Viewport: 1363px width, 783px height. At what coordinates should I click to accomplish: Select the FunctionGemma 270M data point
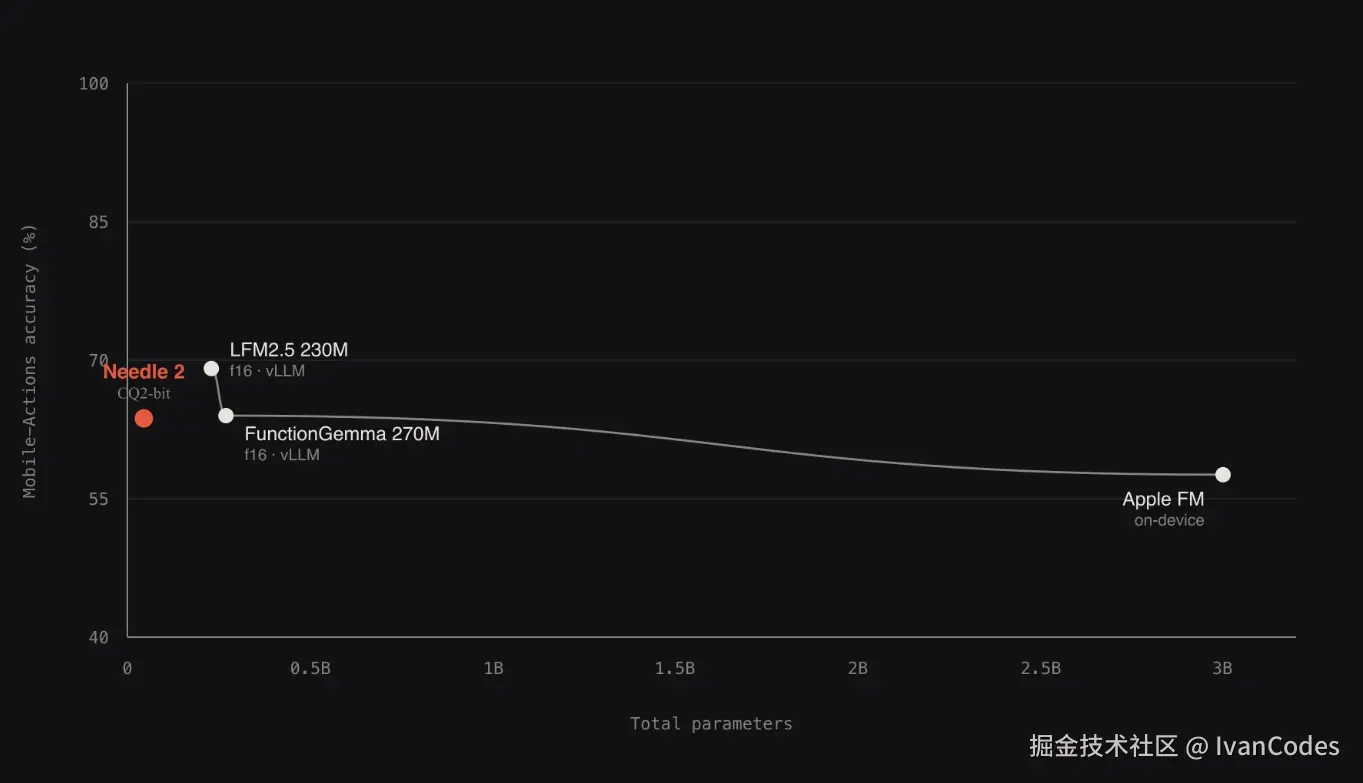point(226,415)
